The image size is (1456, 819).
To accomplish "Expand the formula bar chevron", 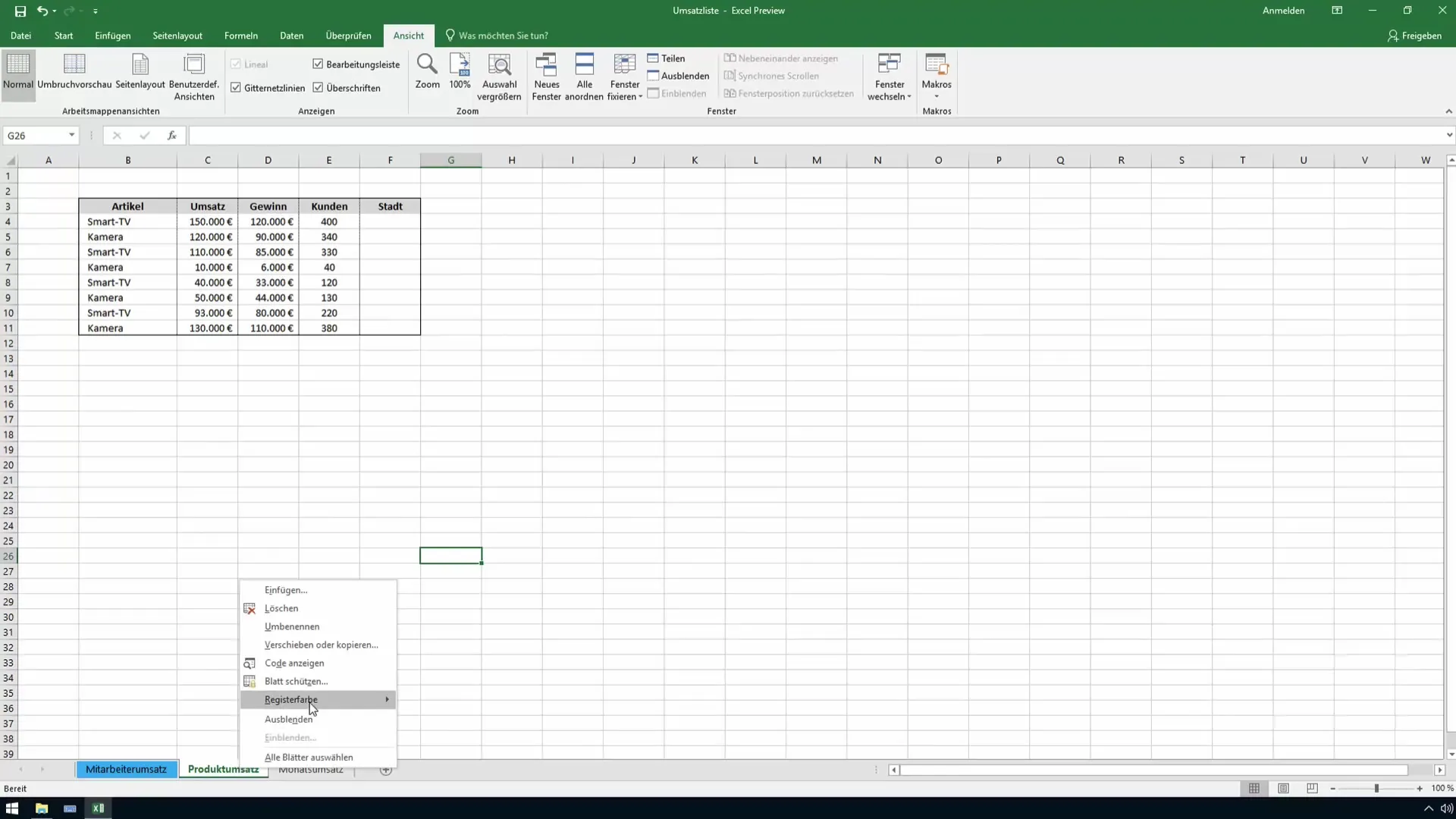I will (x=1449, y=135).
